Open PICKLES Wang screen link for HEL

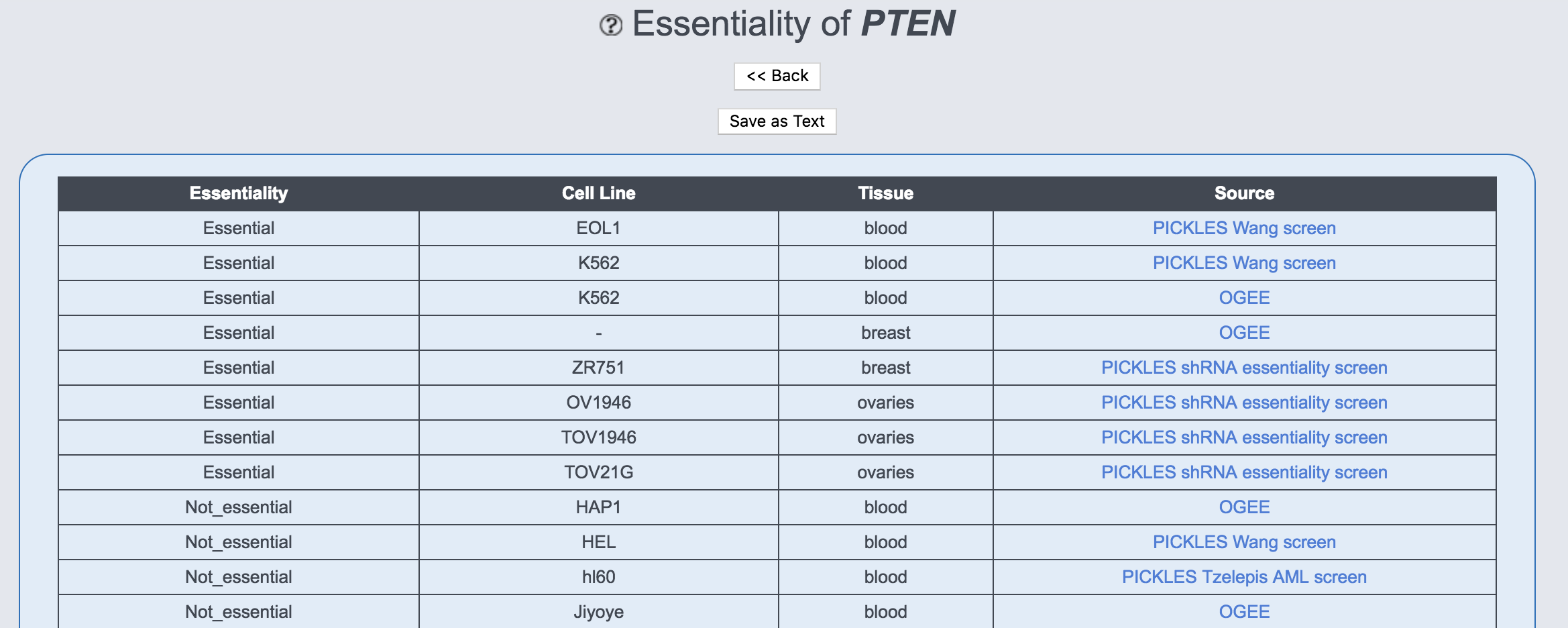(x=1244, y=542)
